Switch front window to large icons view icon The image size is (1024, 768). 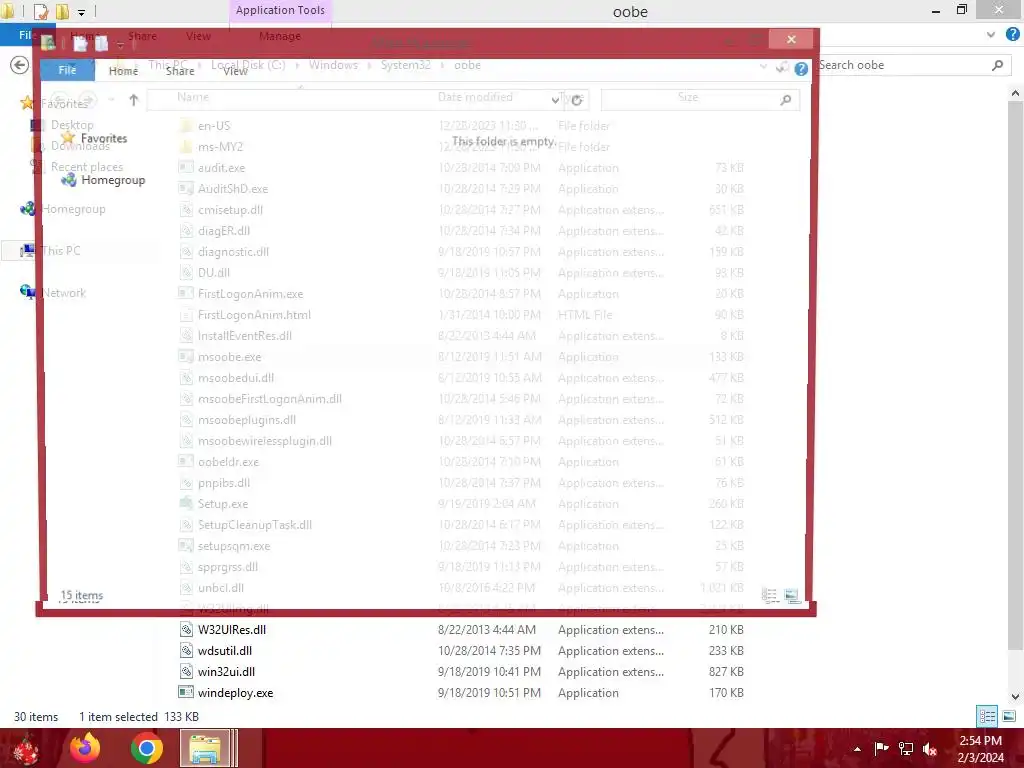[x=791, y=595]
